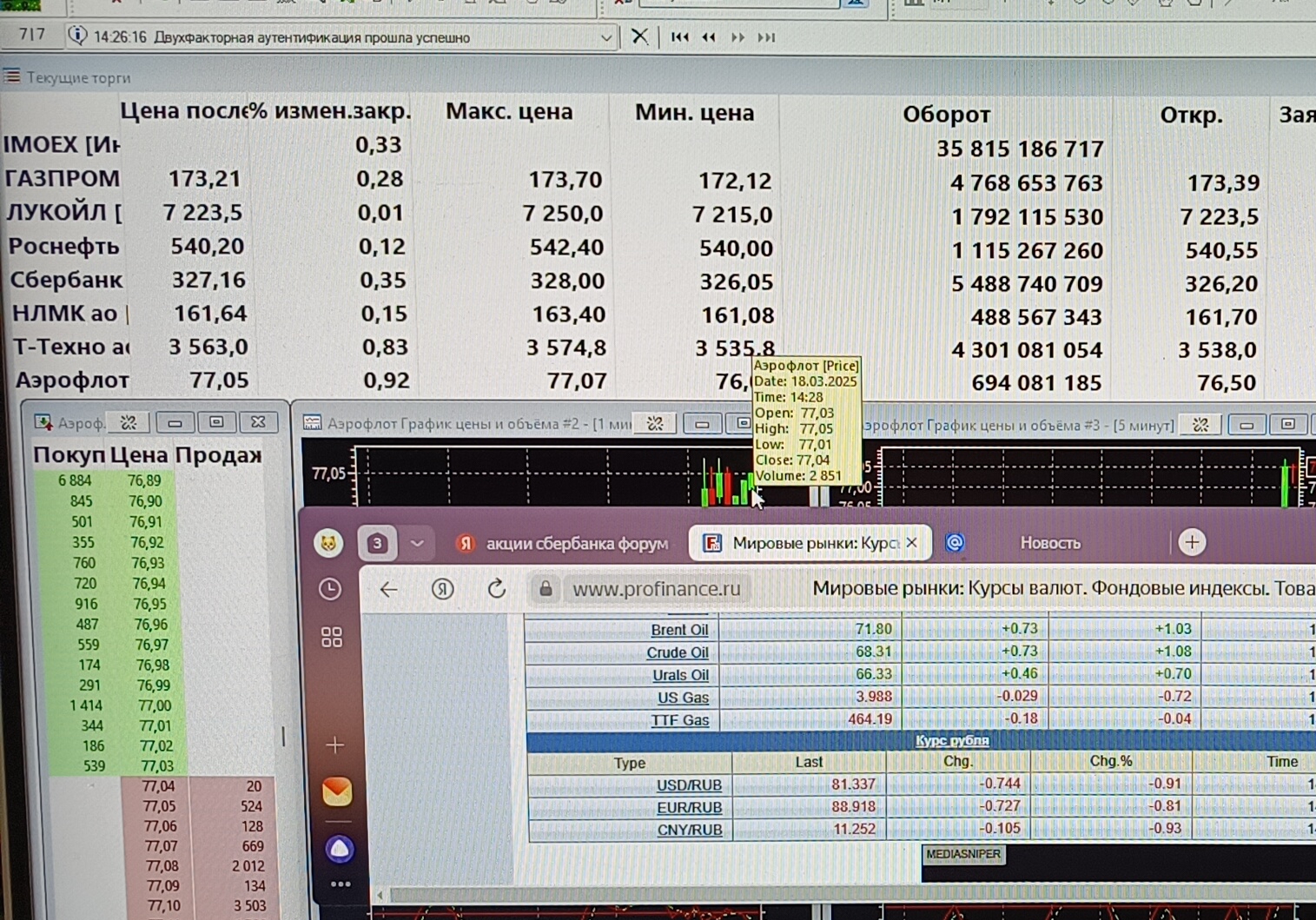Click the Yandex Я home button
Viewport: 1316px width, 920px height.
coord(443,589)
